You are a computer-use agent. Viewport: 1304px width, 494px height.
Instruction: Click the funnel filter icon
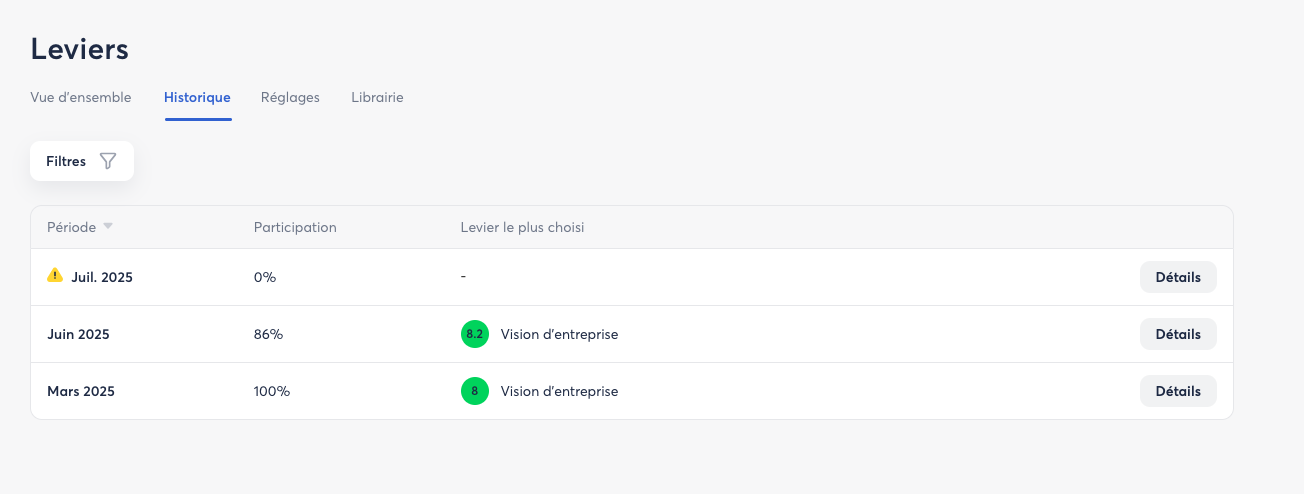point(108,161)
